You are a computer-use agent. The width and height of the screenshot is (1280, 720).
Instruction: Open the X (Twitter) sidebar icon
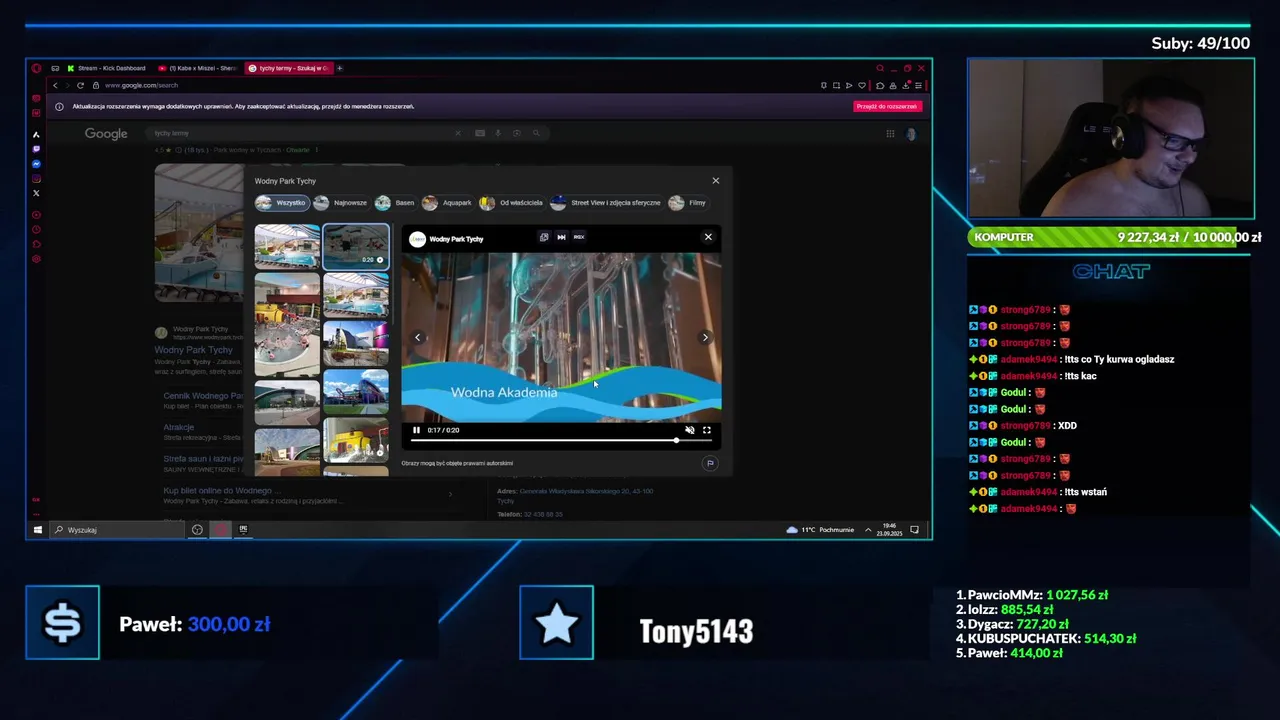[36, 193]
